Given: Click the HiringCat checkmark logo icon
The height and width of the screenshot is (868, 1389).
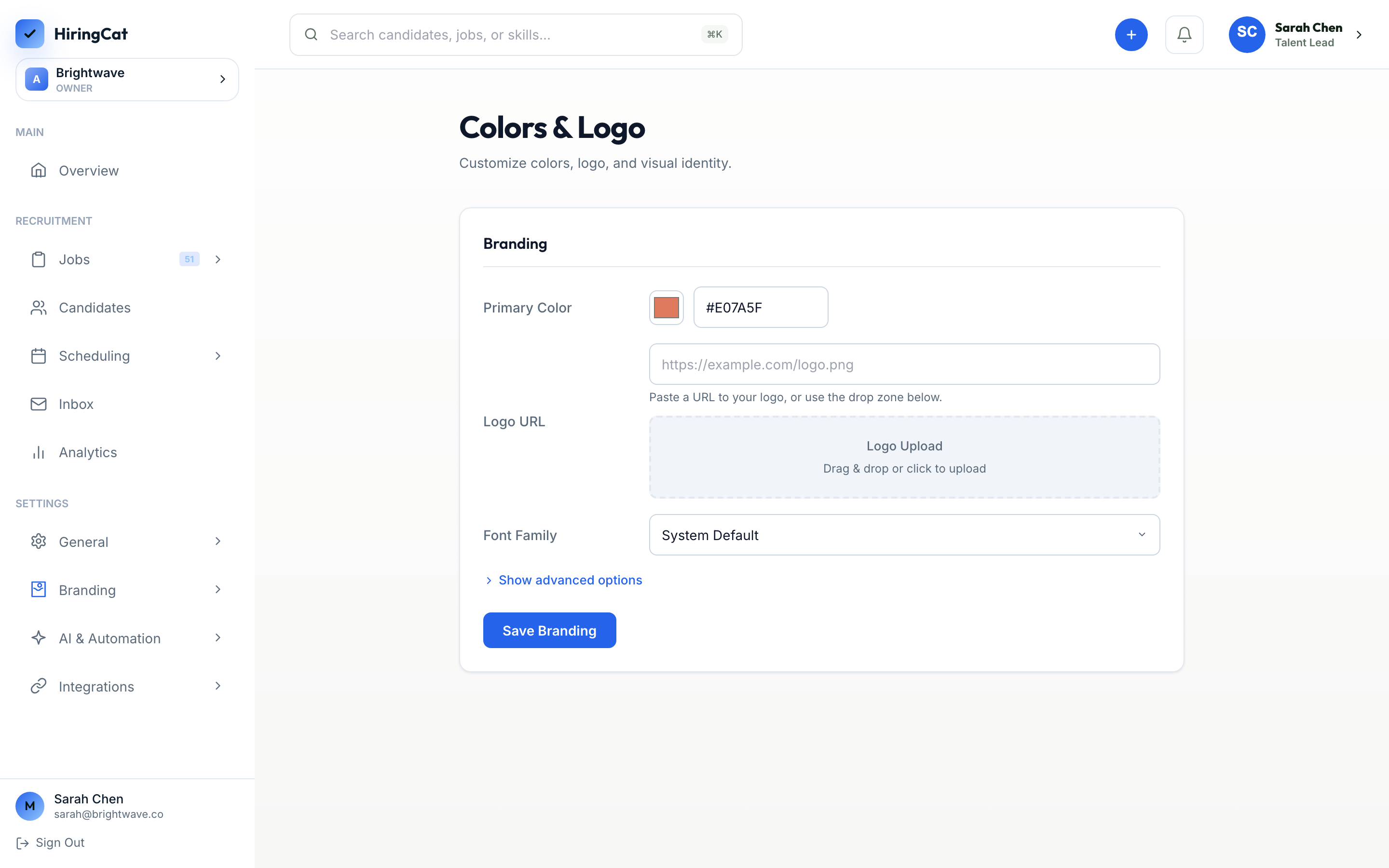Looking at the screenshot, I should (30, 34).
